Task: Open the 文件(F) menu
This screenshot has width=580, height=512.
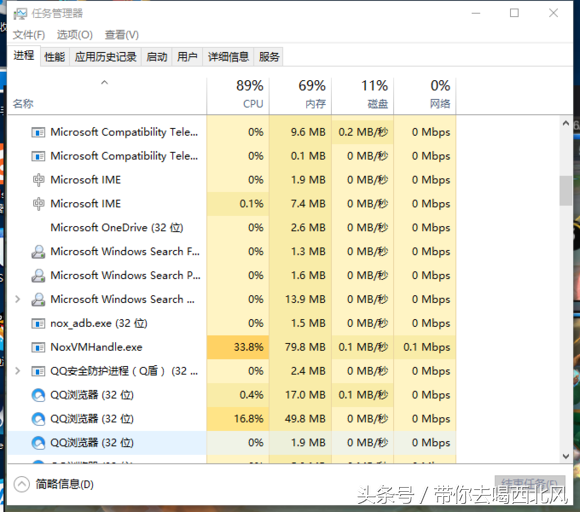Action: pos(29,35)
